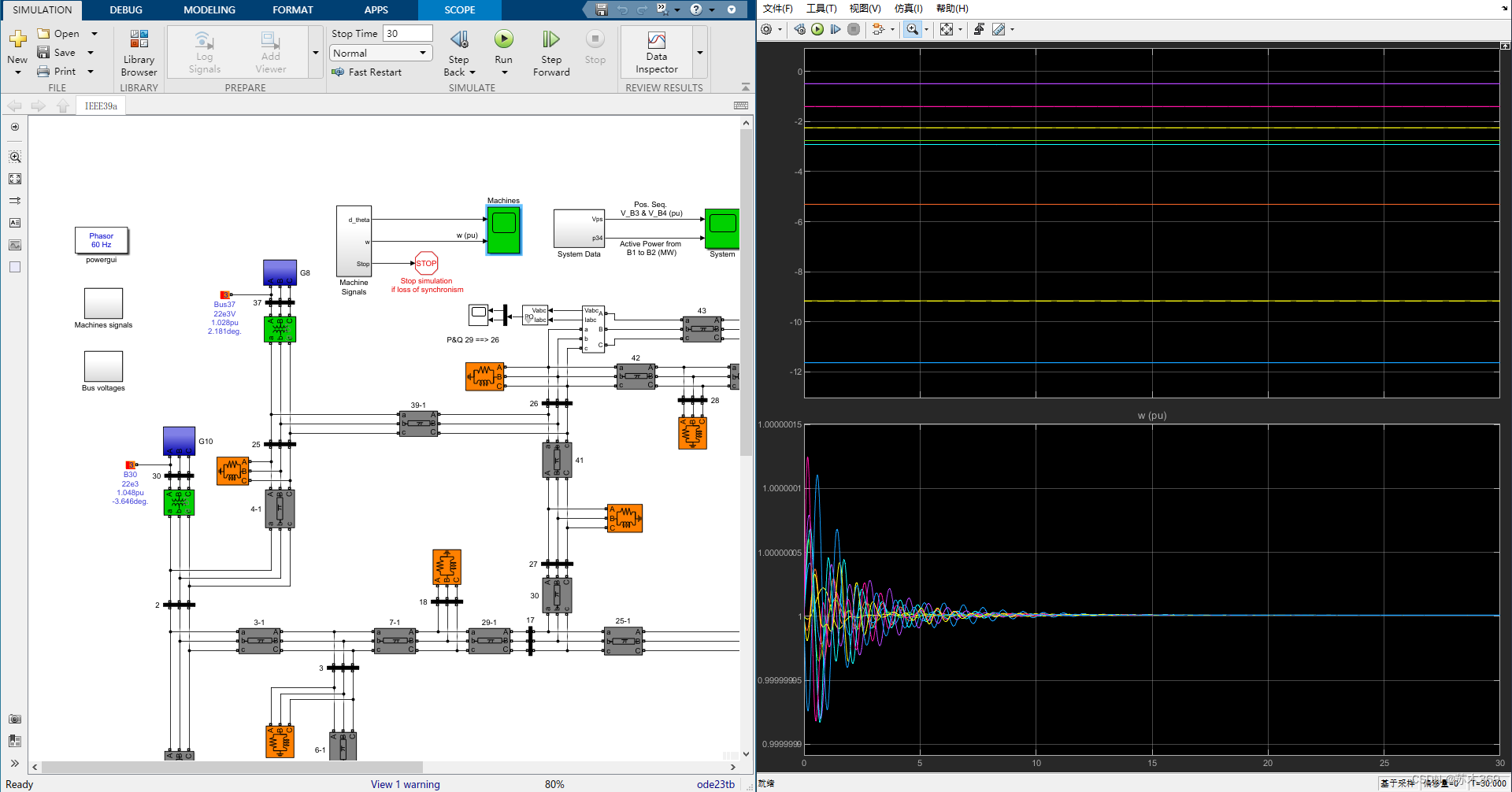The width and height of the screenshot is (1512, 792).
Task: Expand the Review Results gallery arrow
Action: click(699, 53)
